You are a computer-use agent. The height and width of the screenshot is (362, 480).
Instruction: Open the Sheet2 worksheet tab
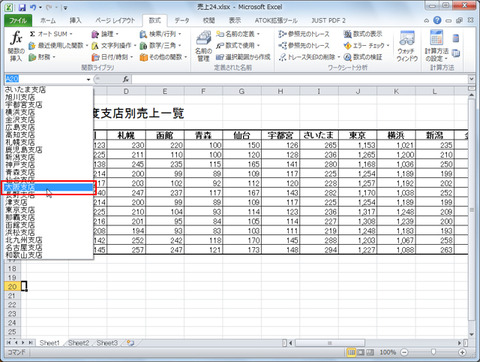[x=79, y=343]
